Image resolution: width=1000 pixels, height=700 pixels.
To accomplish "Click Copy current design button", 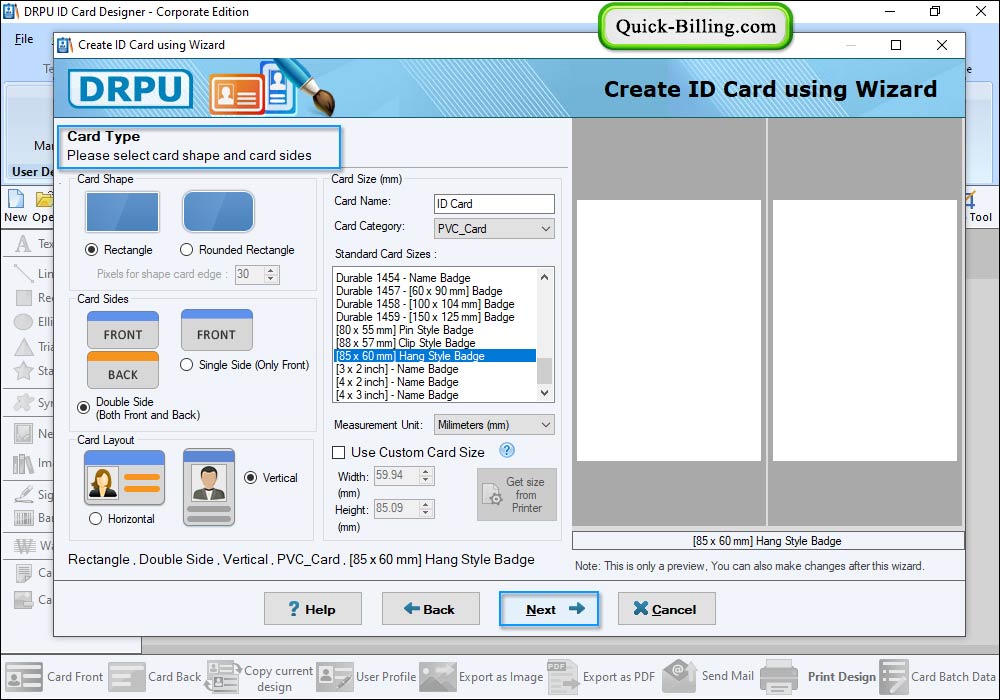I will tap(259, 678).
